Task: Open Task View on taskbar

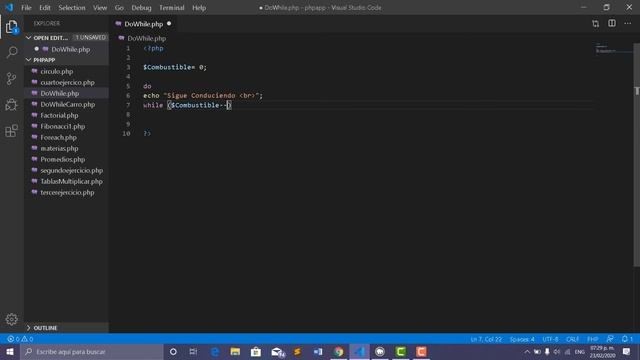Action: click(x=193, y=351)
